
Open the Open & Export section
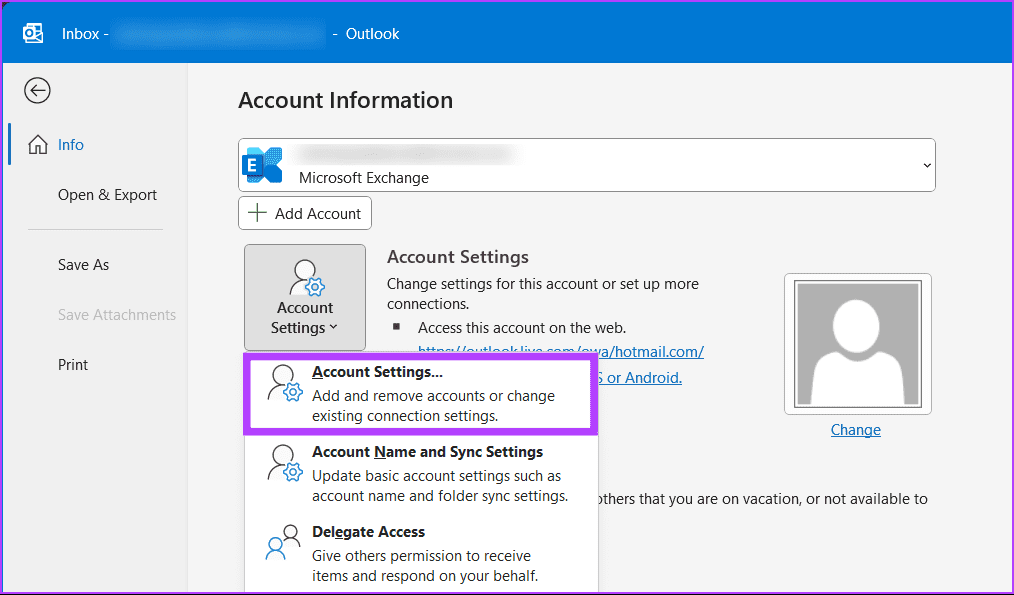pyautogui.click(x=107, y=195)
